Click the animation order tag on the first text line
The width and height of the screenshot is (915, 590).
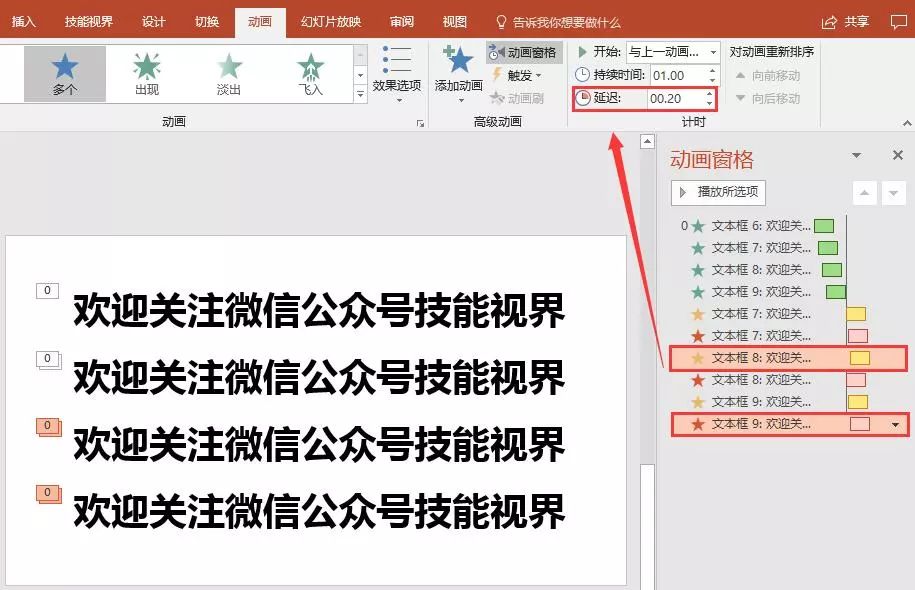[x=47, y=290]
